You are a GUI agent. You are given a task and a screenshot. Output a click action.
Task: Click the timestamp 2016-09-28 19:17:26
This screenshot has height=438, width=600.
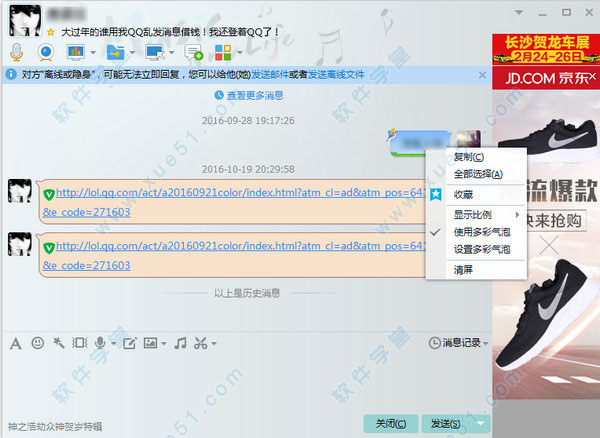point(248,120)
